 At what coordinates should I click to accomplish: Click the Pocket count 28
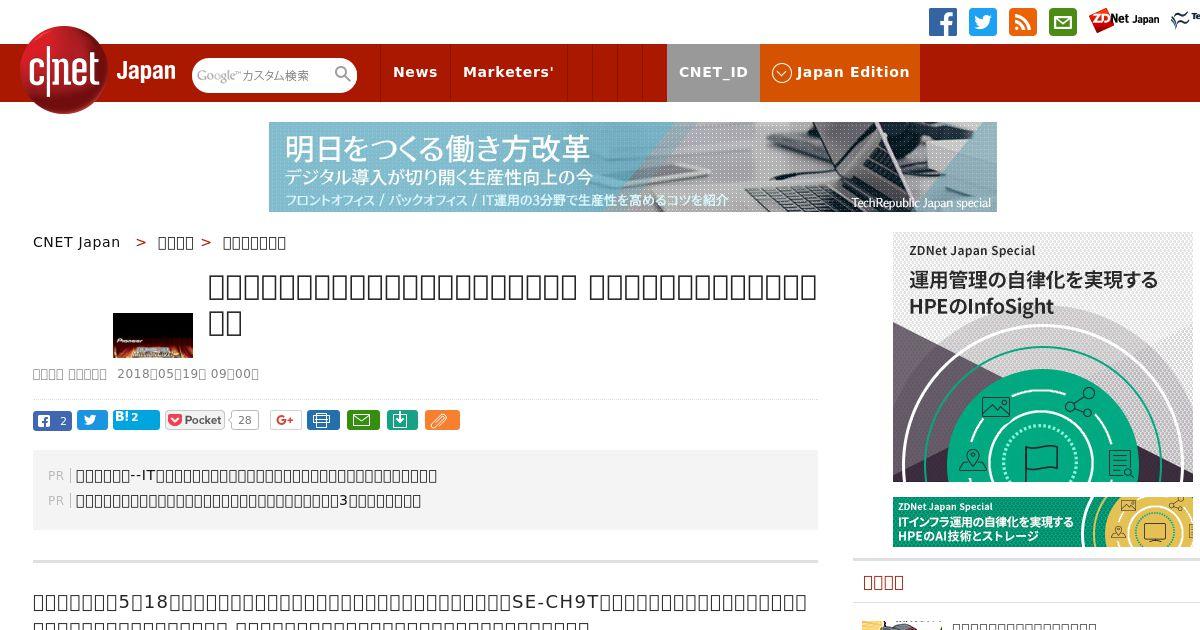click(244, 420)
